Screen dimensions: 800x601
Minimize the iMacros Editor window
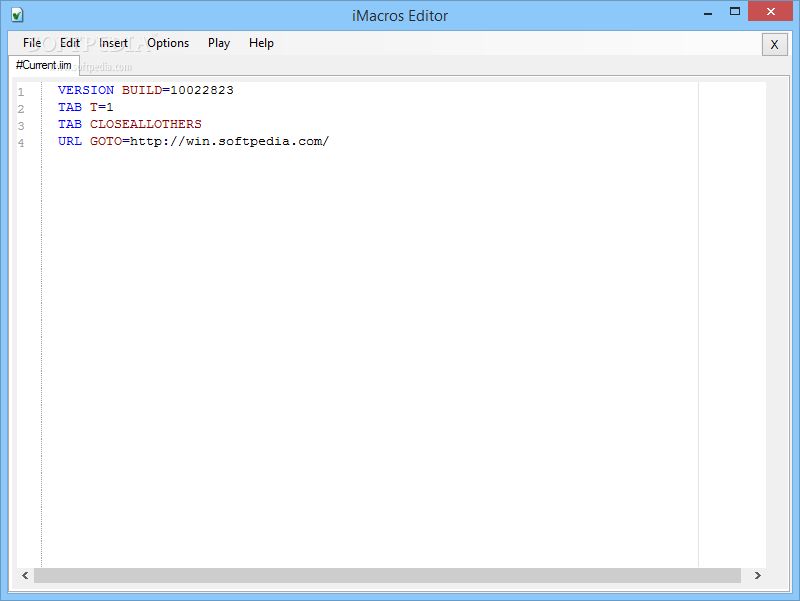708,12
